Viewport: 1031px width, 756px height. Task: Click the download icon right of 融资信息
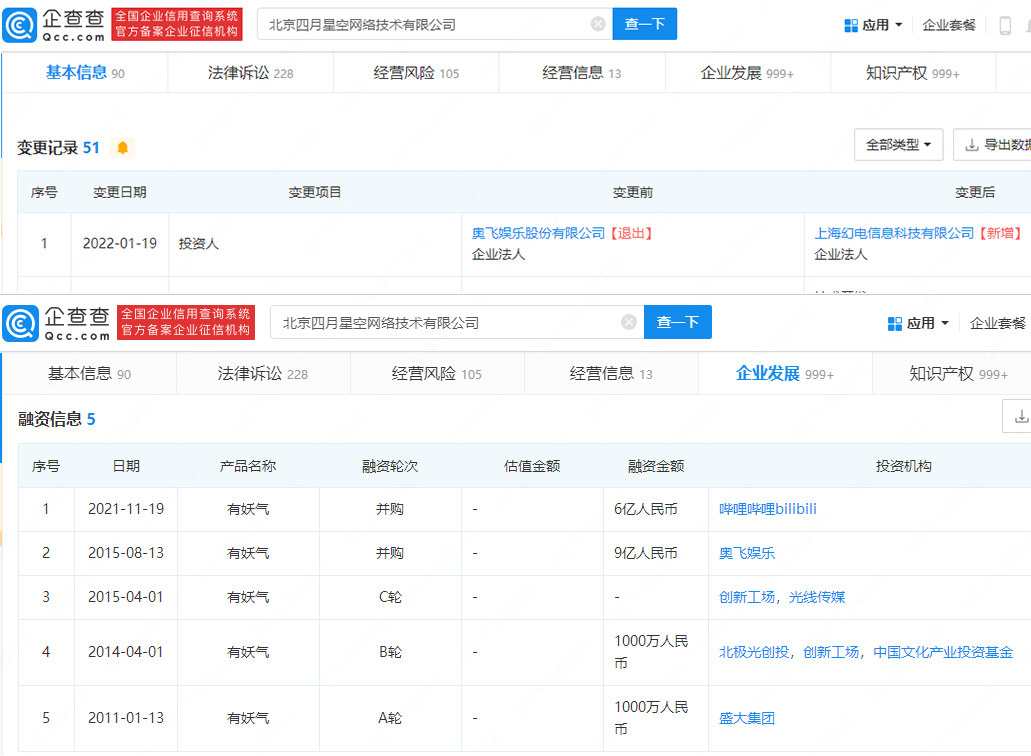click(1020, 416)
